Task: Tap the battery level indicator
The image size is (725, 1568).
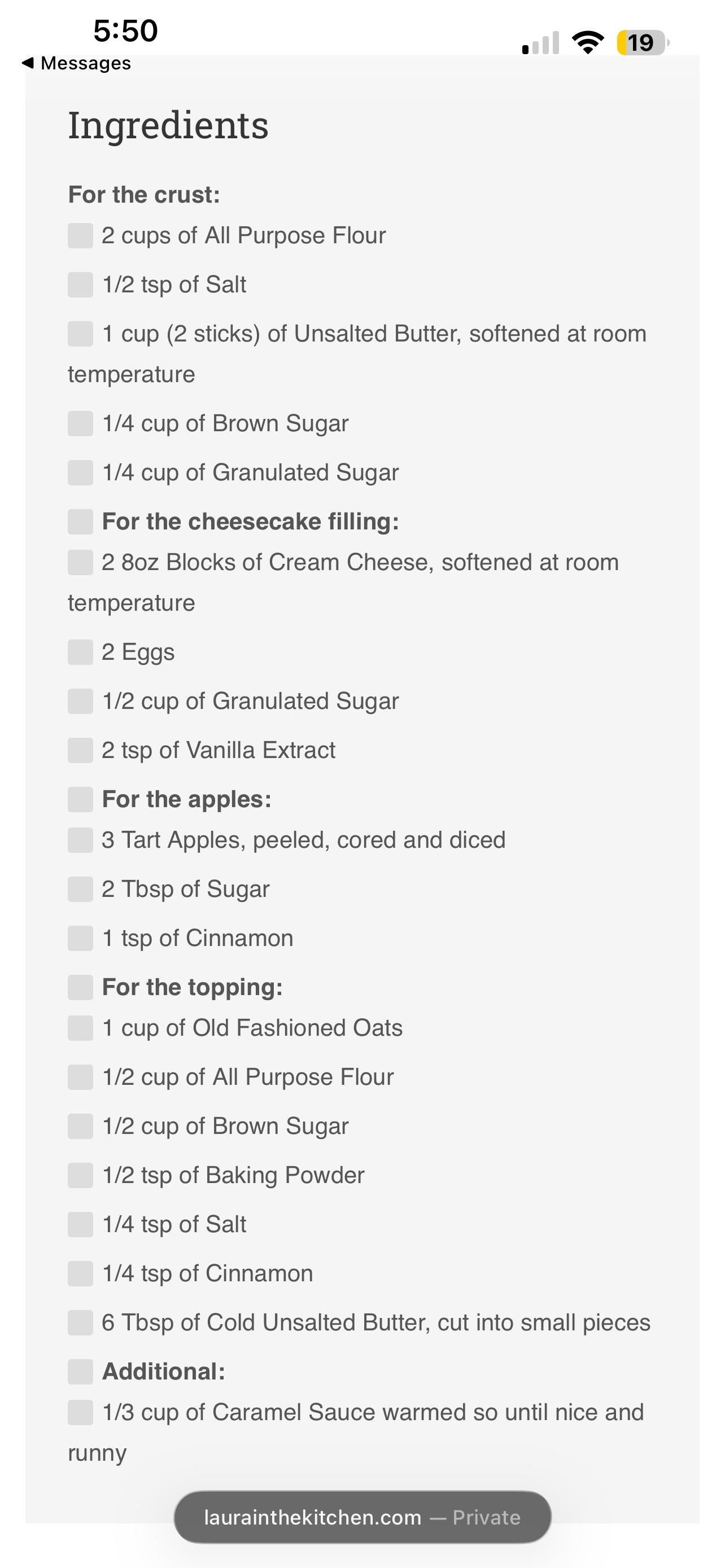Action: click(x=642, y=42)
